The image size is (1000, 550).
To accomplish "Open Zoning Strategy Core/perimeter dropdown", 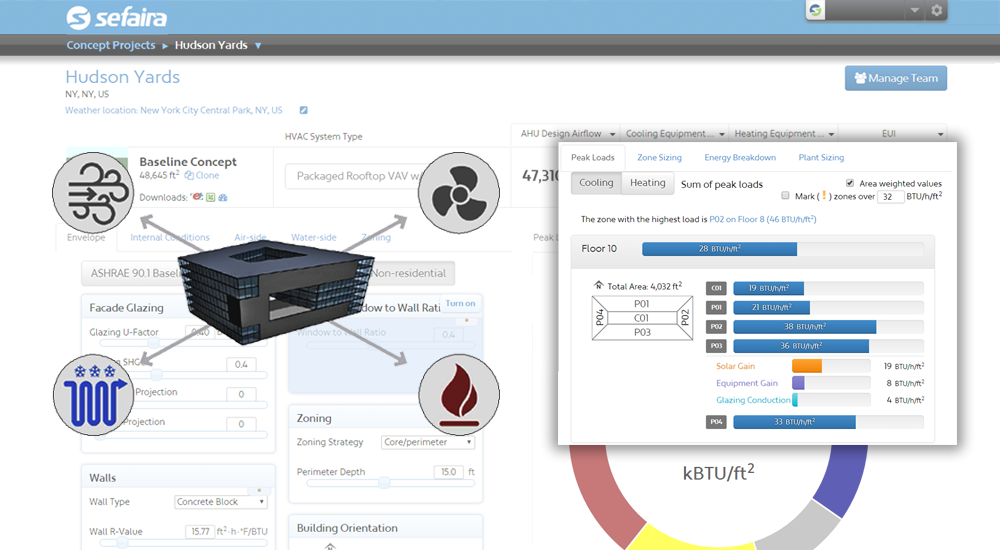I will (428, 442).
